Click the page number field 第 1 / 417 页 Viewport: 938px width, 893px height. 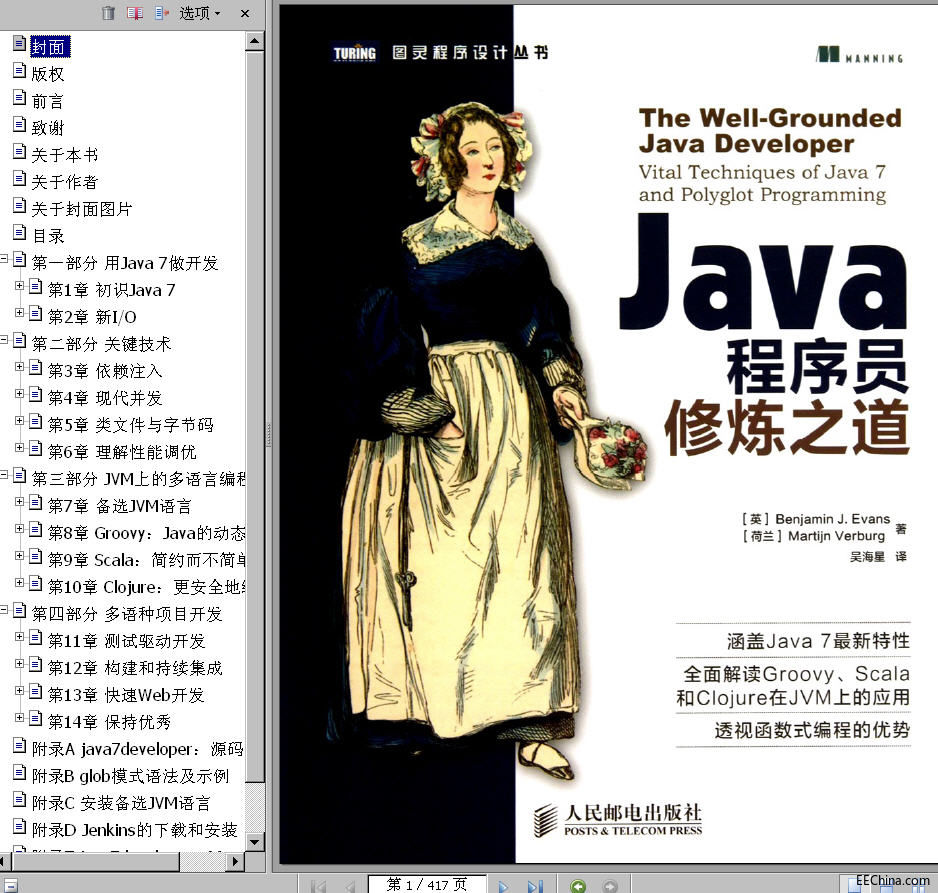[x=427, y=884]
